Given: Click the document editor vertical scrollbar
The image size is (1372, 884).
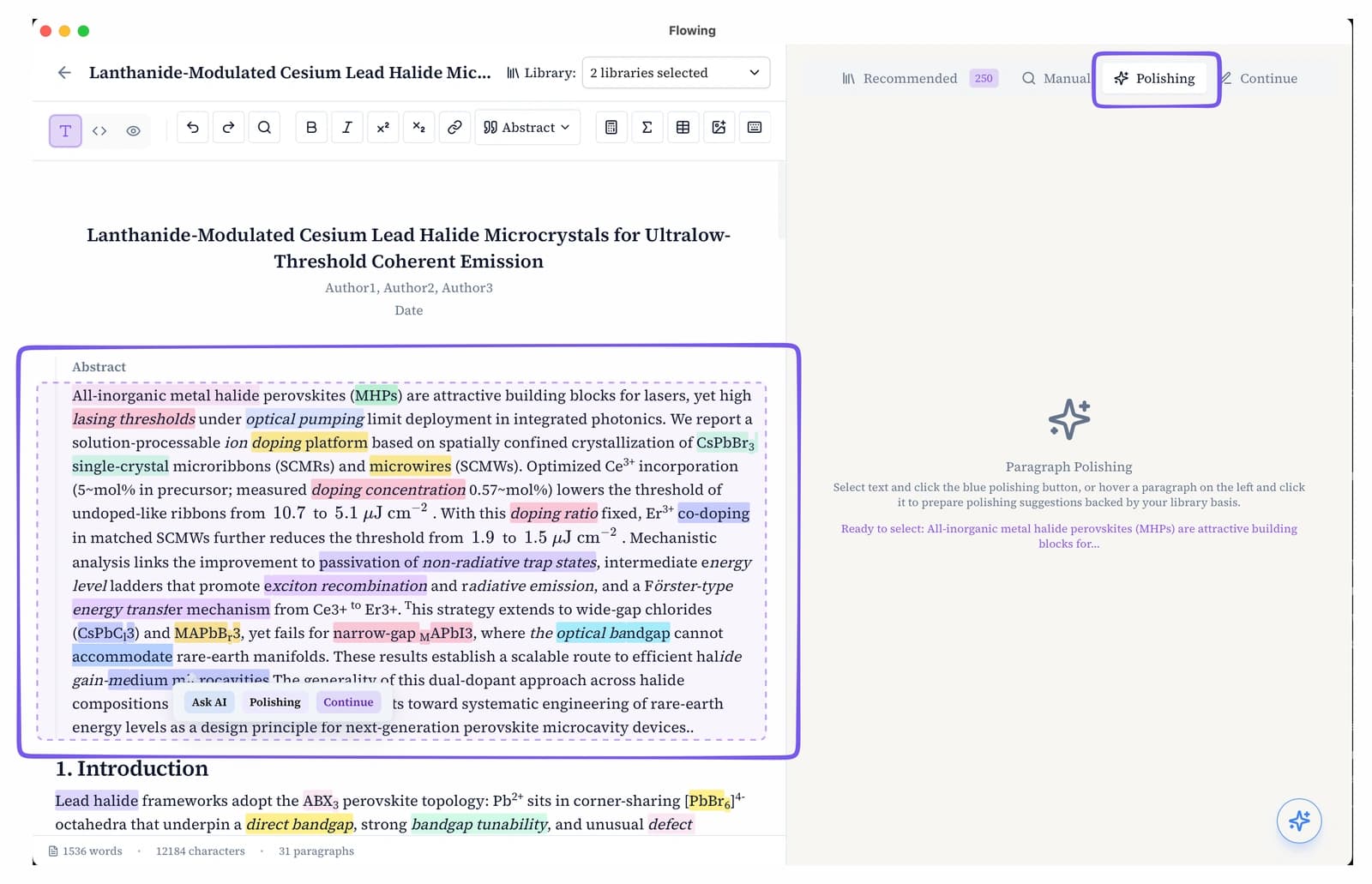Looking at the screenshot, I should click(781, 201).
